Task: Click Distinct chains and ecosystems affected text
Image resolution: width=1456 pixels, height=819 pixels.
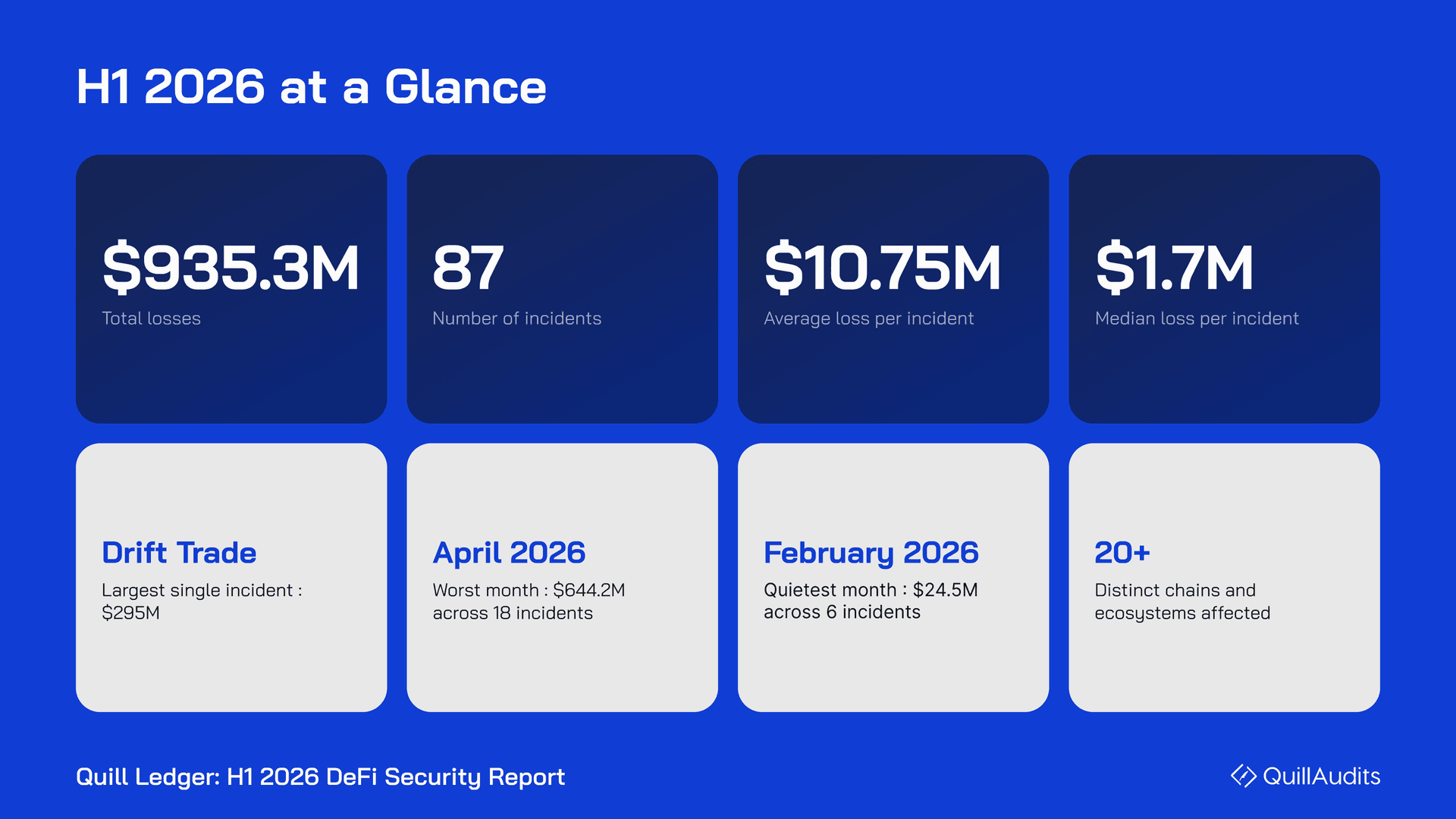Action: [x=1182, y=601]
